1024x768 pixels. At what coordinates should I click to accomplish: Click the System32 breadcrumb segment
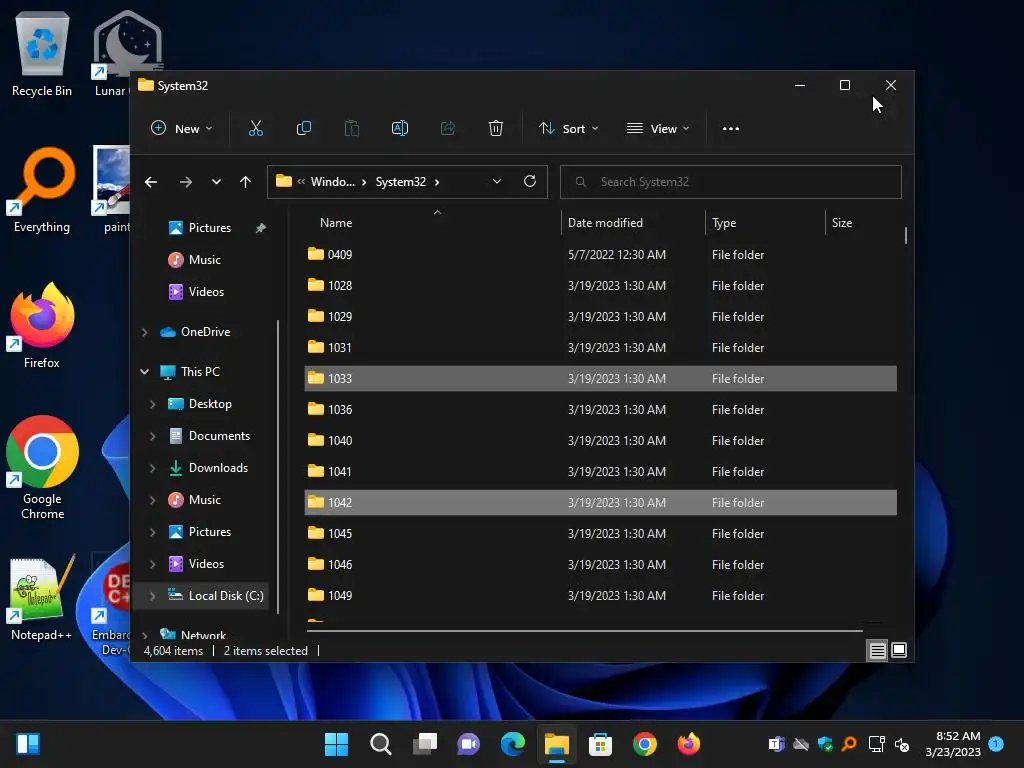400,182
